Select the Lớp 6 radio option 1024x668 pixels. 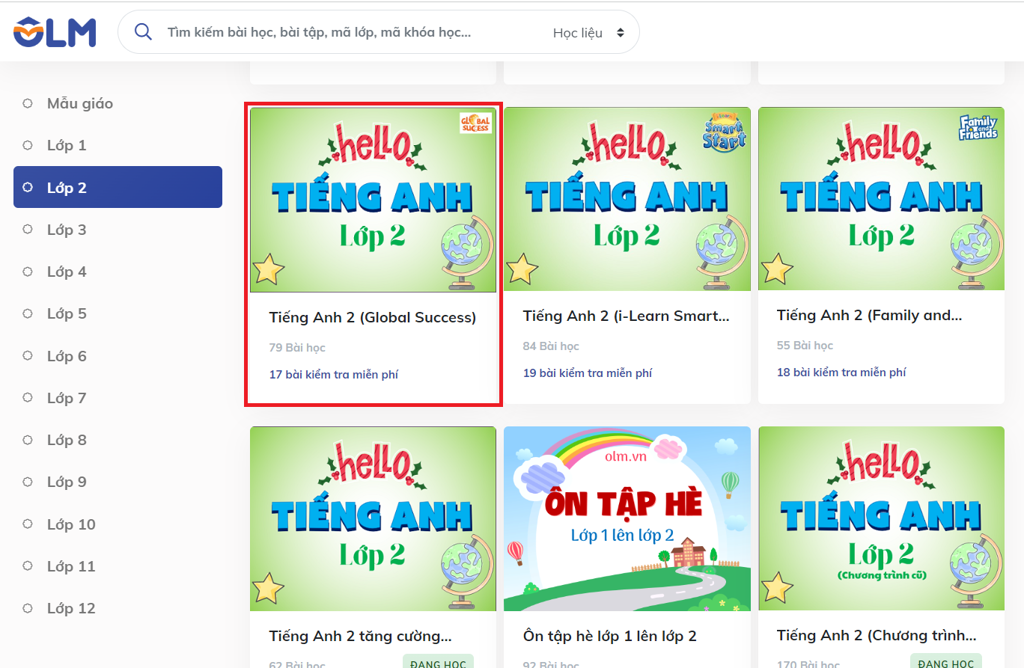[27, 356]
